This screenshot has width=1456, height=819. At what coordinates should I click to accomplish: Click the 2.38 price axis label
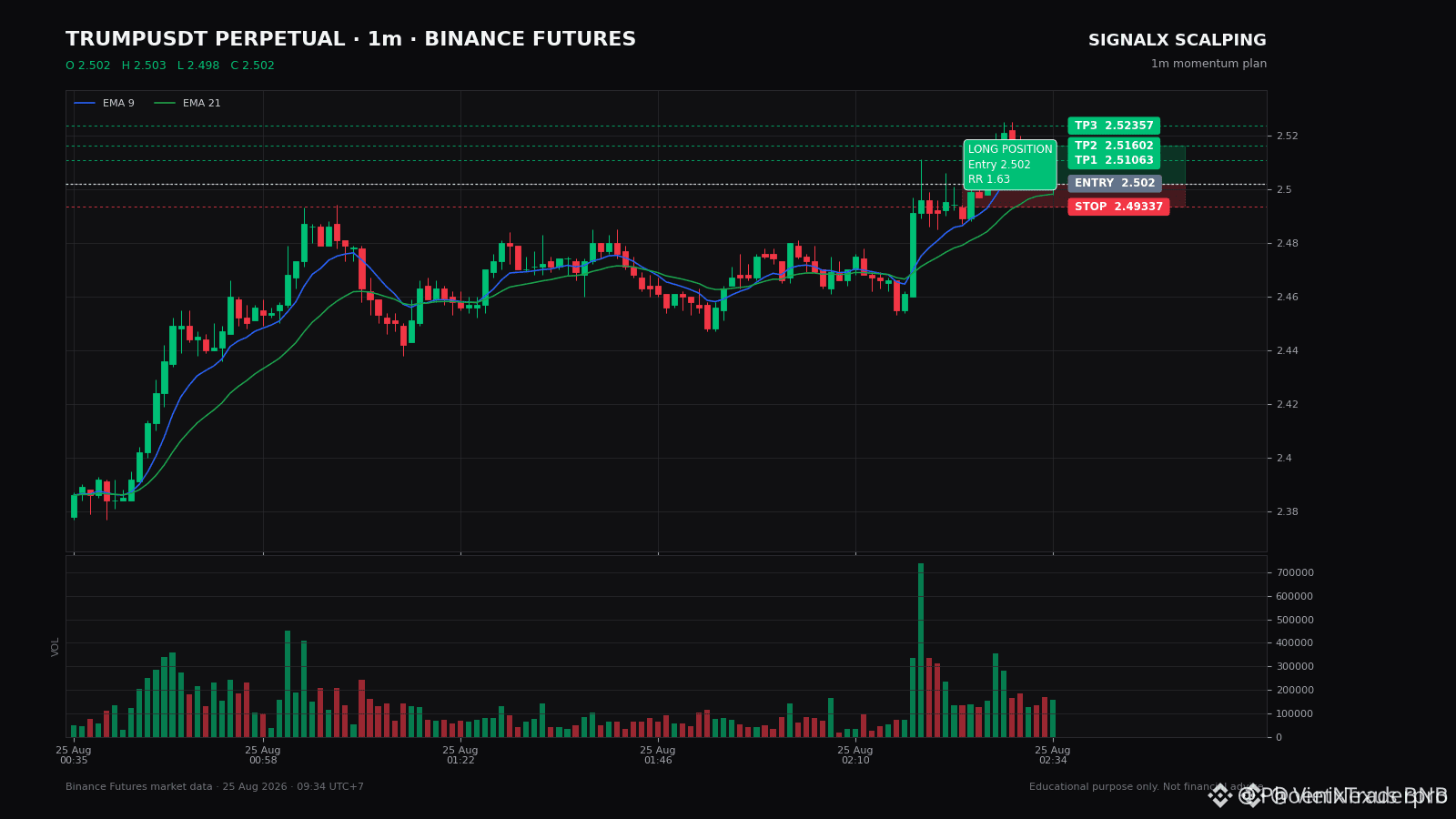(1287, 512)
